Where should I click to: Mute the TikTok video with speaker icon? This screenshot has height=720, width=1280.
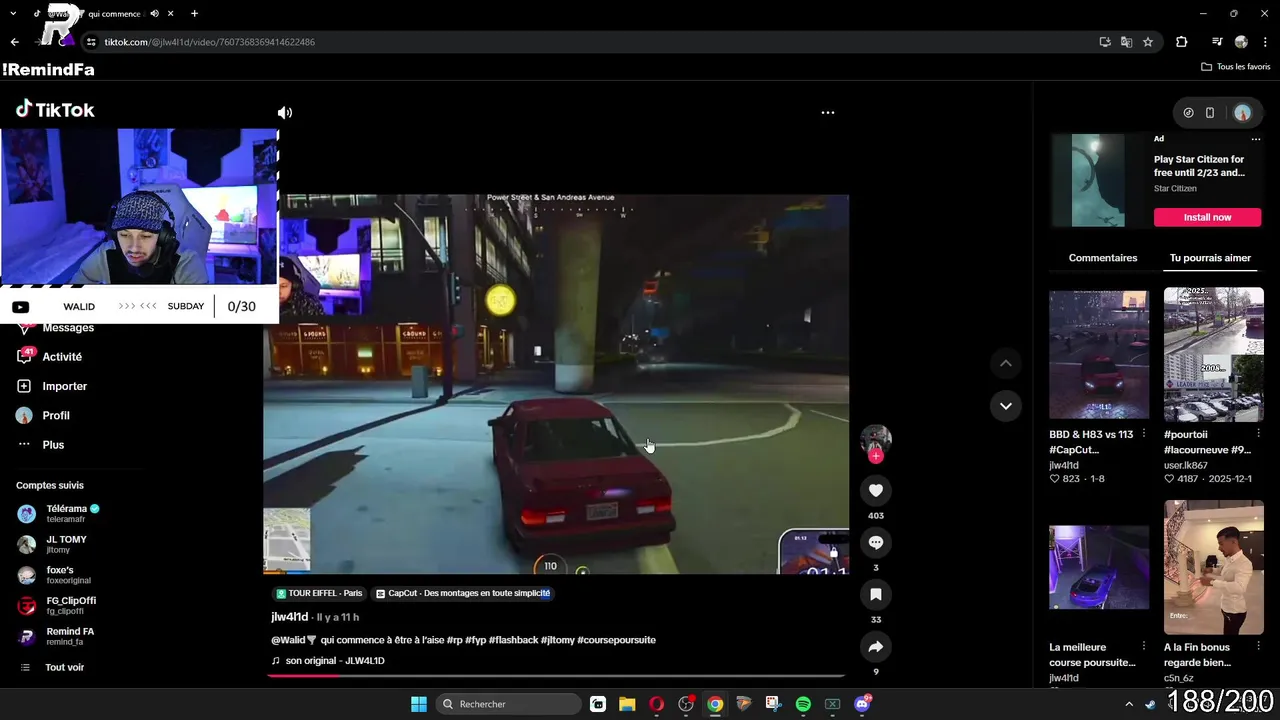285,113
